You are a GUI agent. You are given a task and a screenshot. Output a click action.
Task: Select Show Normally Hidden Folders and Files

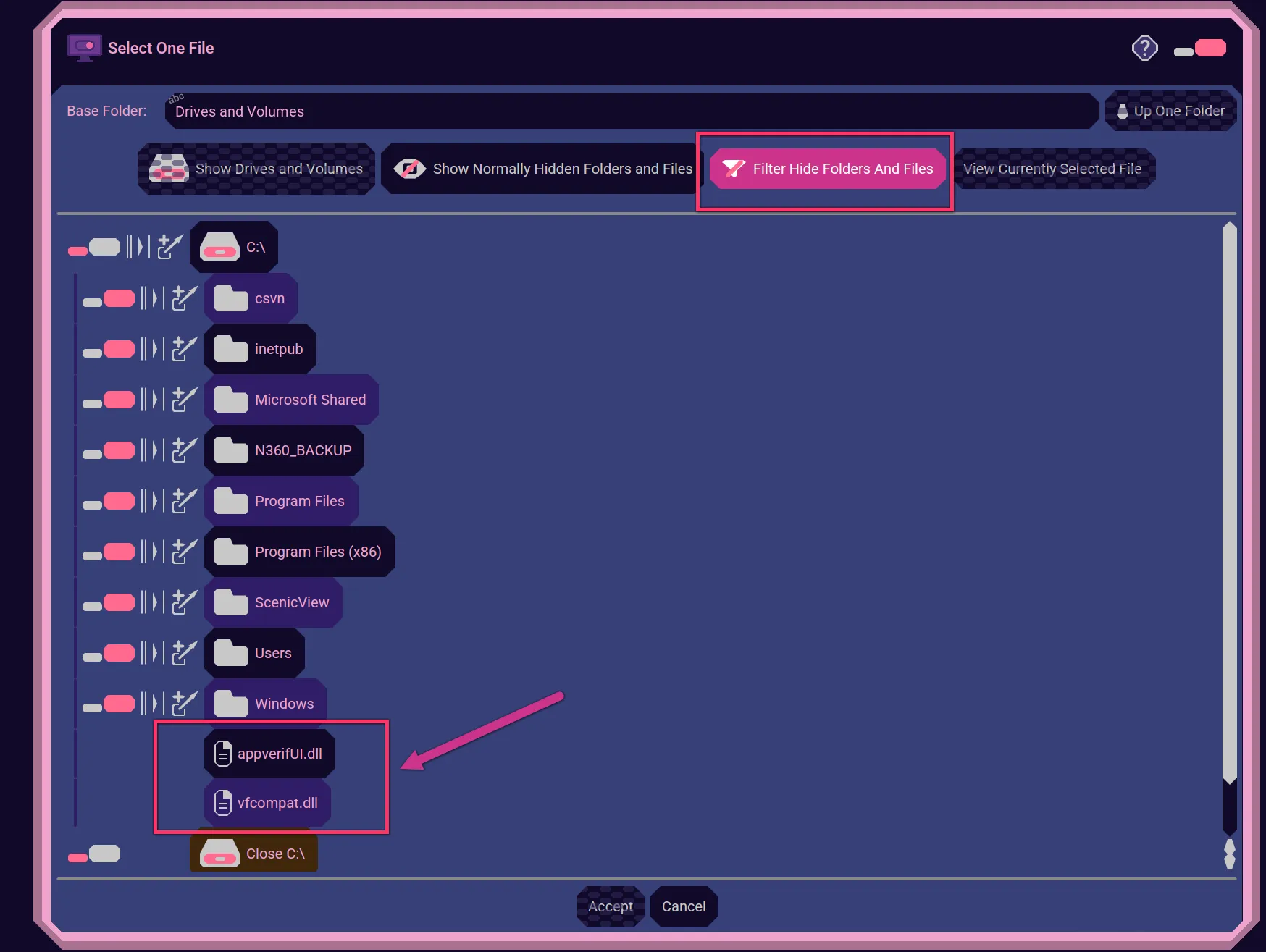pyautogui.click(x=543, y=169)
